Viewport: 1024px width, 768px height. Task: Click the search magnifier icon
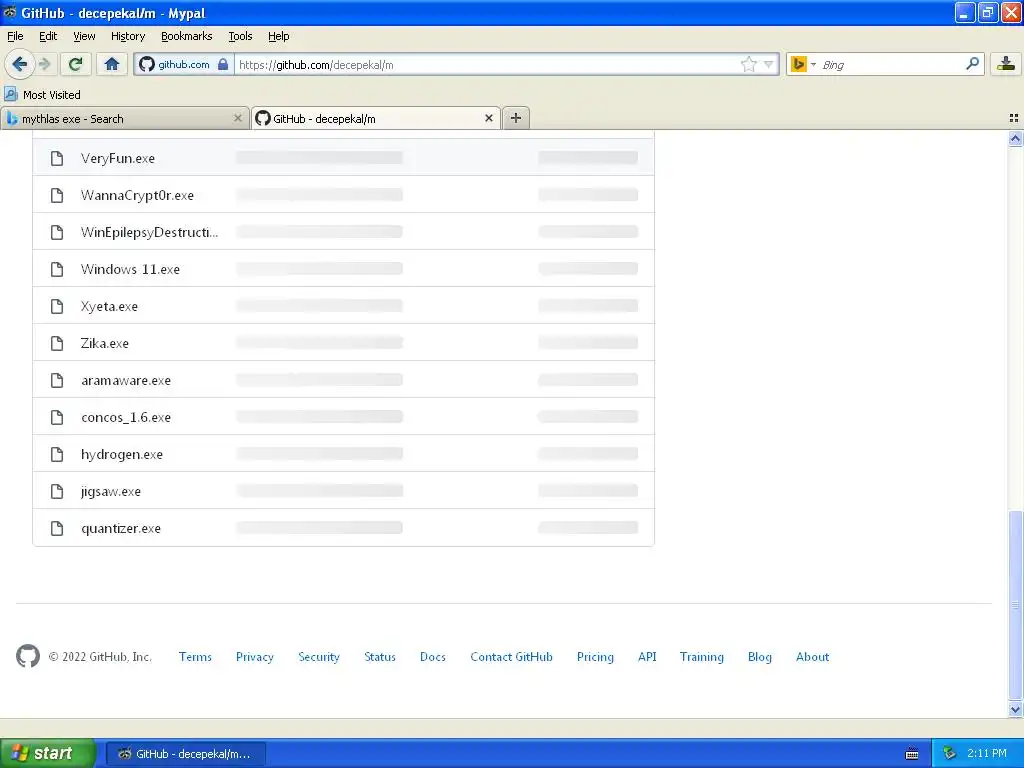click(x=972, y=63)
